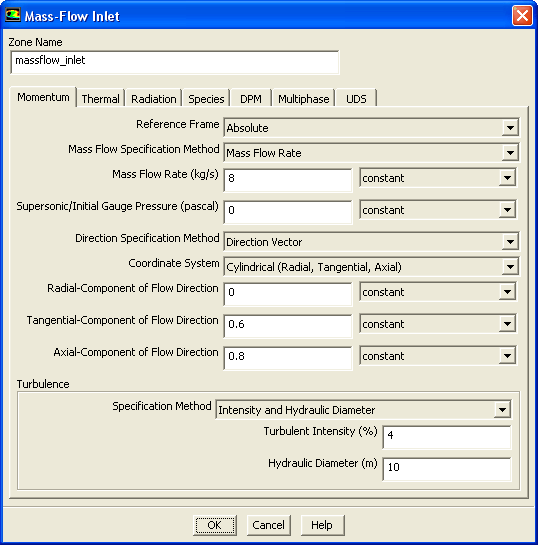The width and height of the screenshot is (538, 545).
Task: Focus the Hydraulic Diameter input field
Action: point(447,469)
